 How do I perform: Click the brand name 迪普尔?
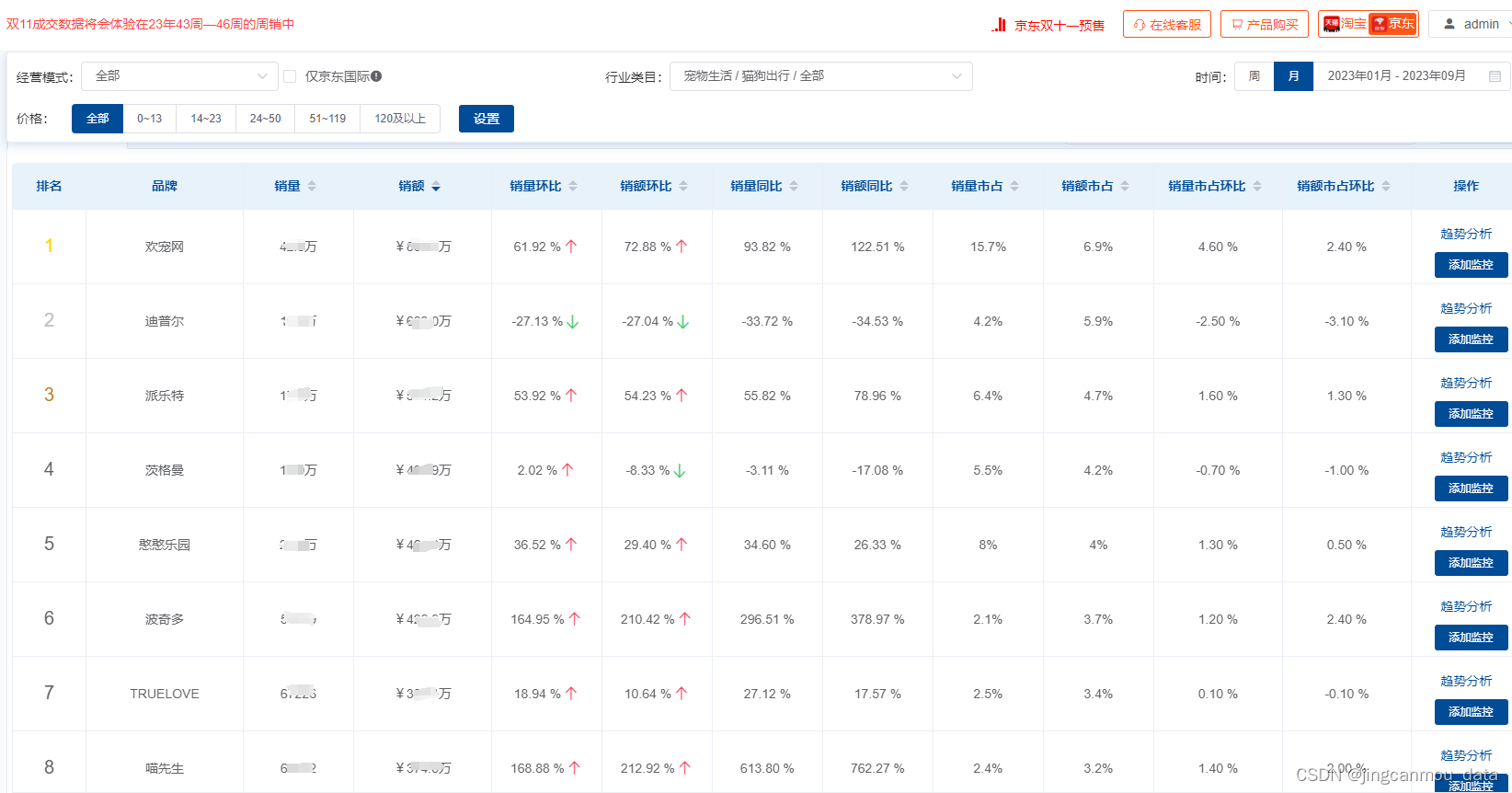point(165,321)
